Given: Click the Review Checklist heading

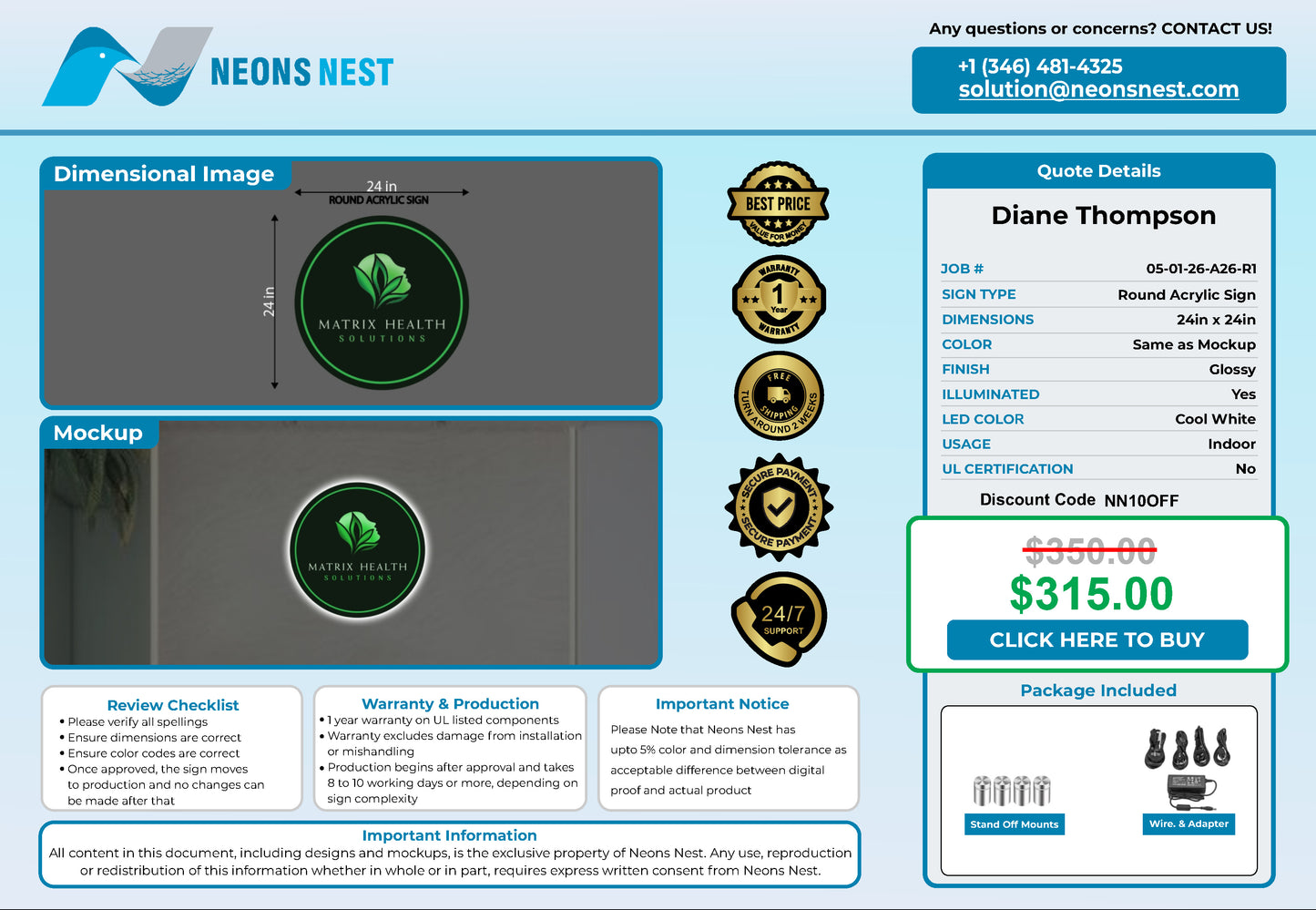Looking at the screenshot, I should [173, 705].
